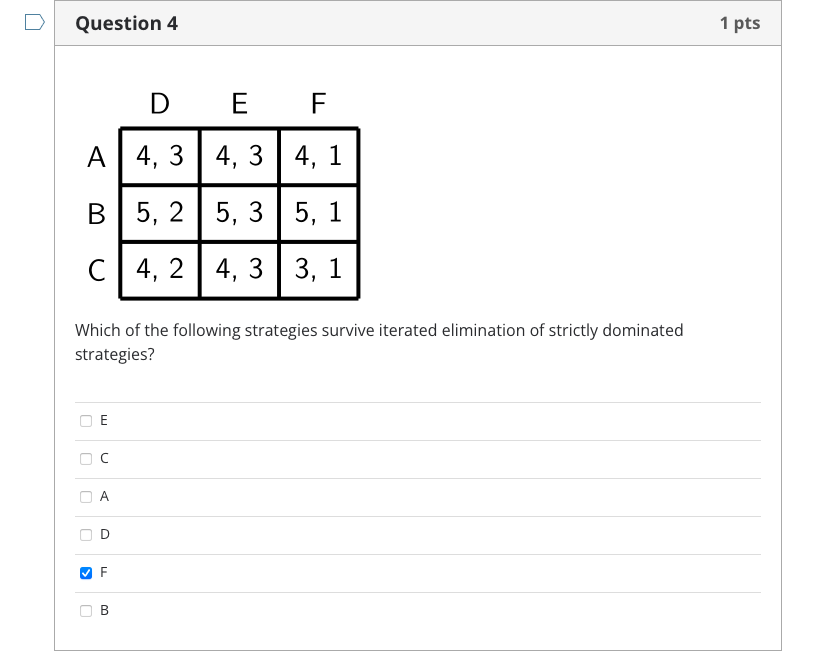Select the F answer label
Viewport: 825px width, 671px height.
(x=103, y=572)
